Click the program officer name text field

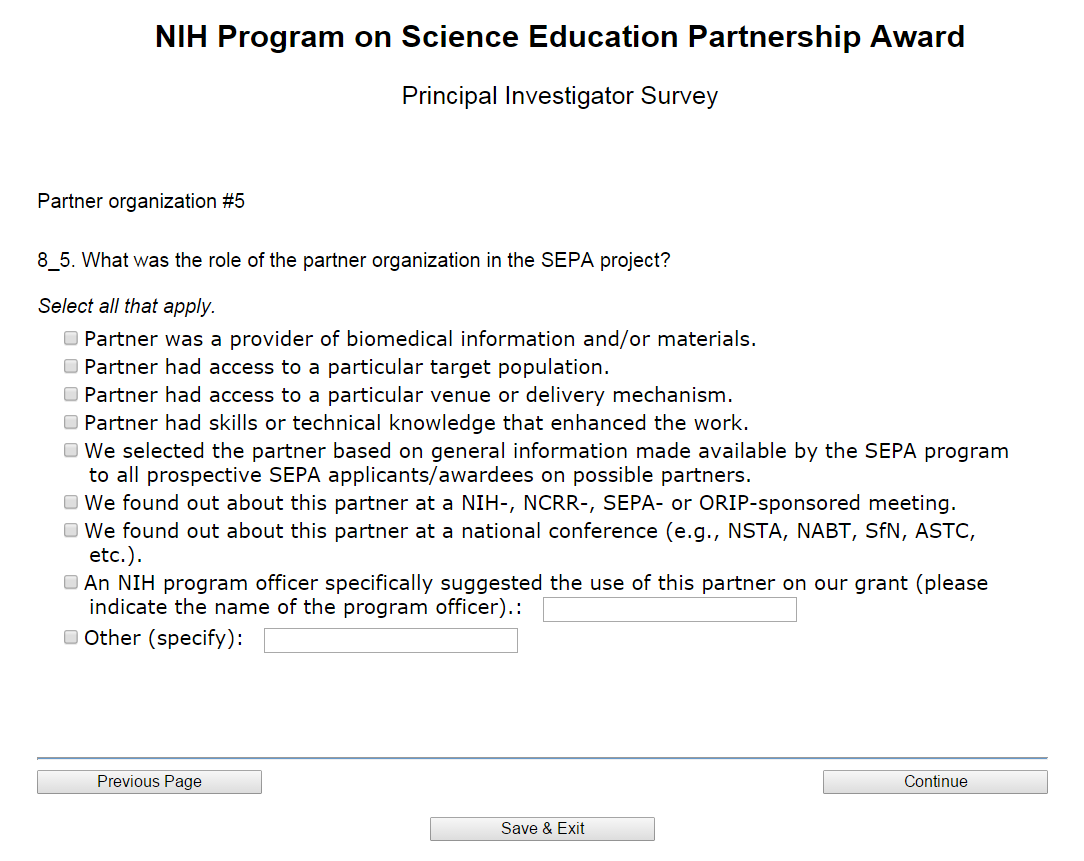pos(669,609)
